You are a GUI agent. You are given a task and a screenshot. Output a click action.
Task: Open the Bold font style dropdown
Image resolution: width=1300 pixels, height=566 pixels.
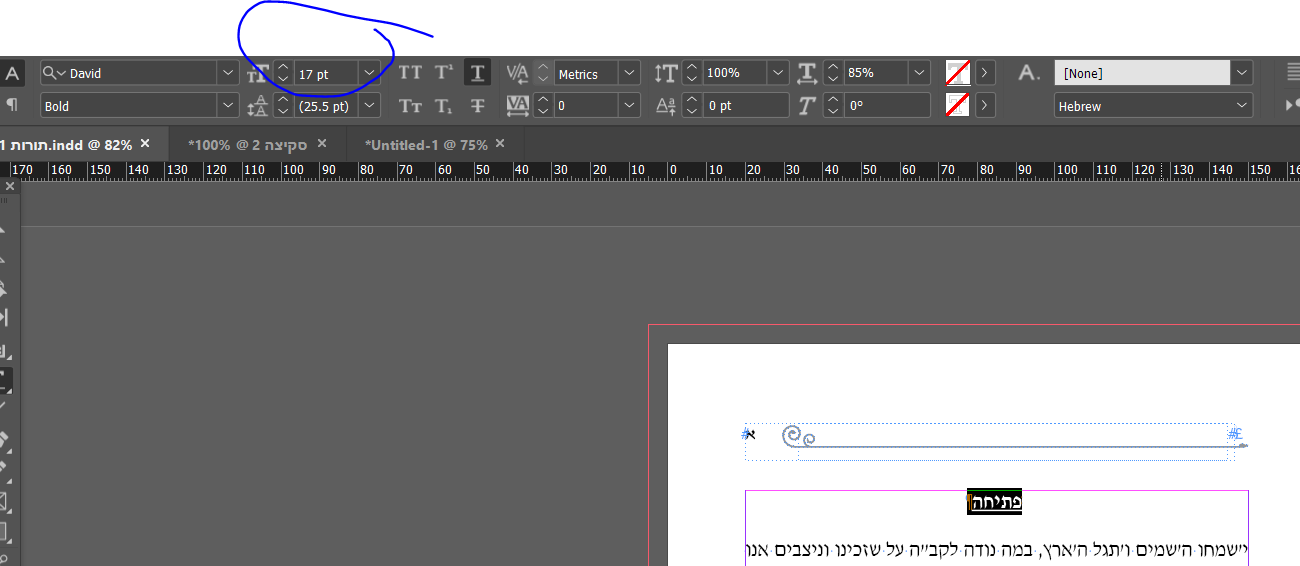[x=228, y=105]
